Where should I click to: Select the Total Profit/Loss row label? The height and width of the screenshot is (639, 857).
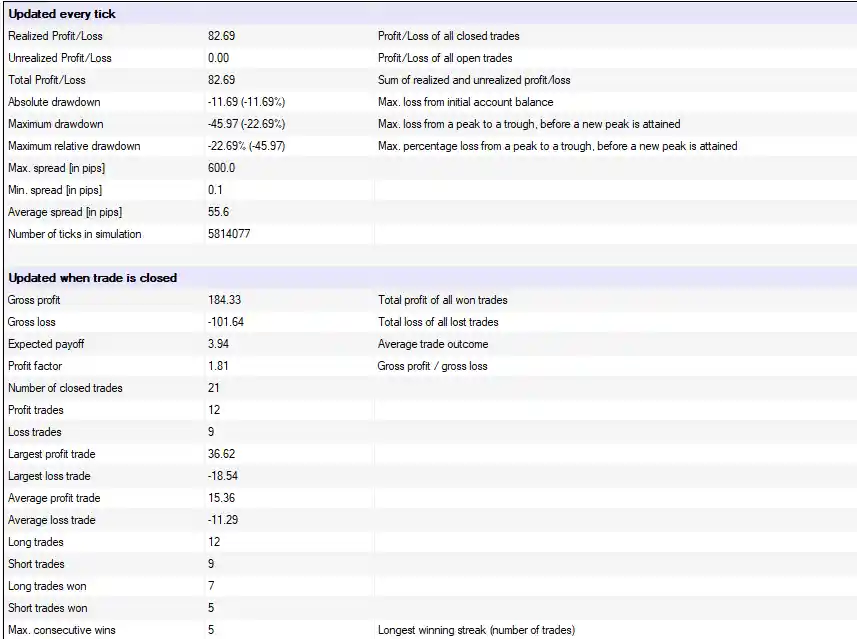pos(47,80)
